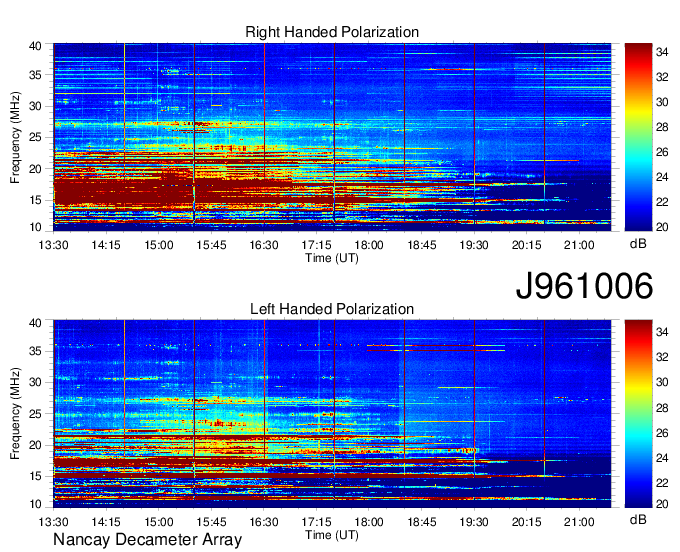The height and width of the screenshot is (552, 680).
Task: Click 19:30 time tick on right-handed plot
Action: [x=474, y=245]
